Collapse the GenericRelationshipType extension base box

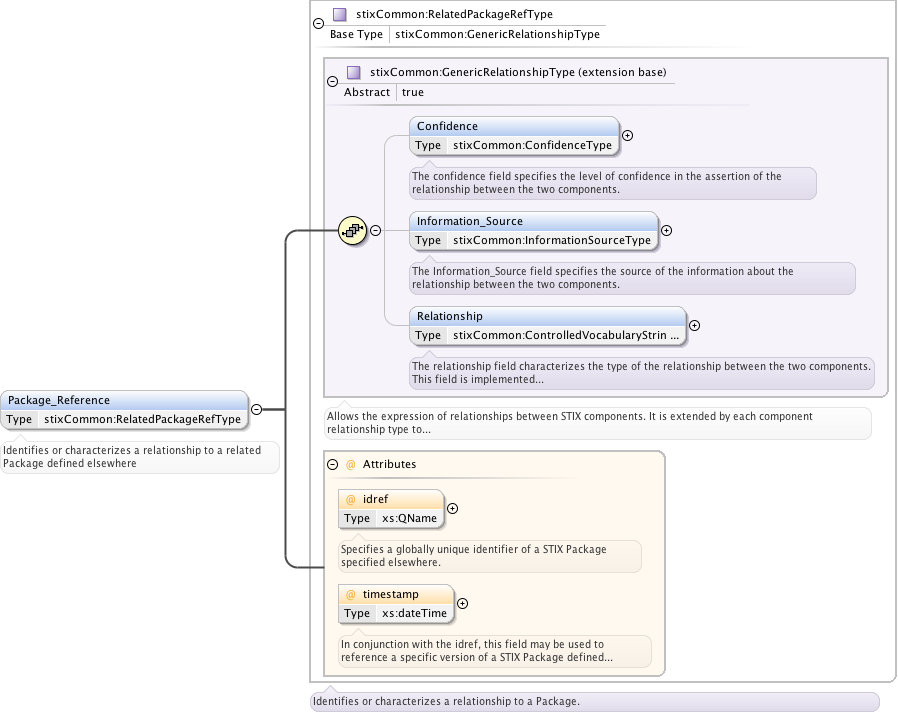tap(332, 81)
